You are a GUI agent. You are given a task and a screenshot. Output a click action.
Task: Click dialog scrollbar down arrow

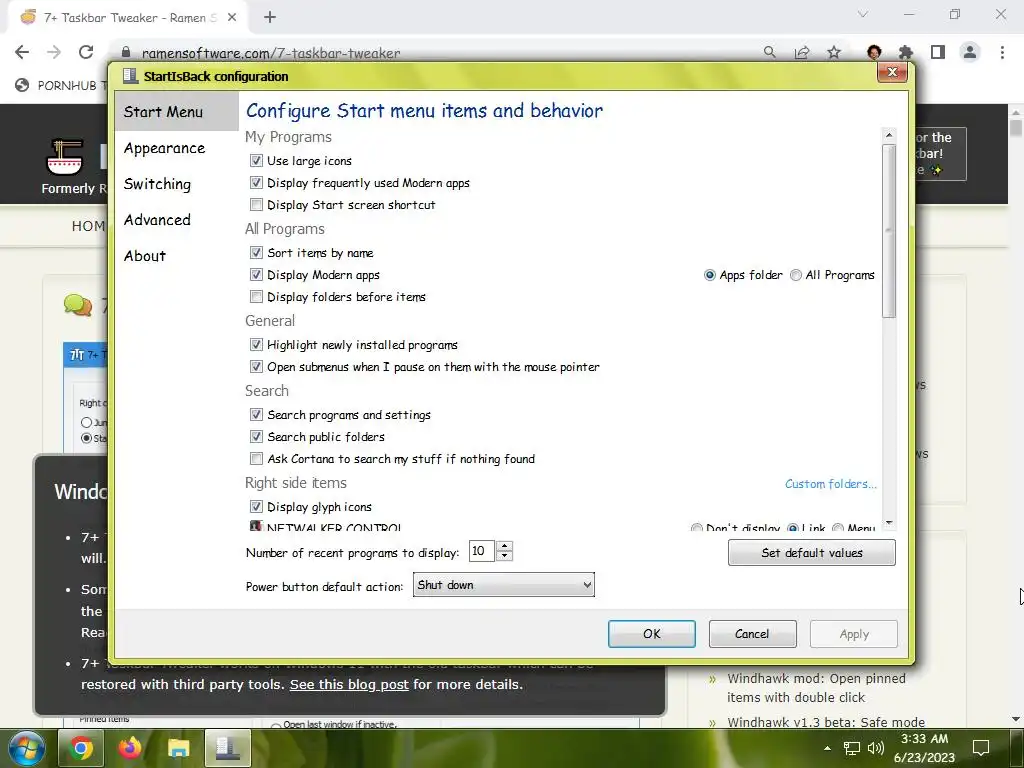pos(888,523)
